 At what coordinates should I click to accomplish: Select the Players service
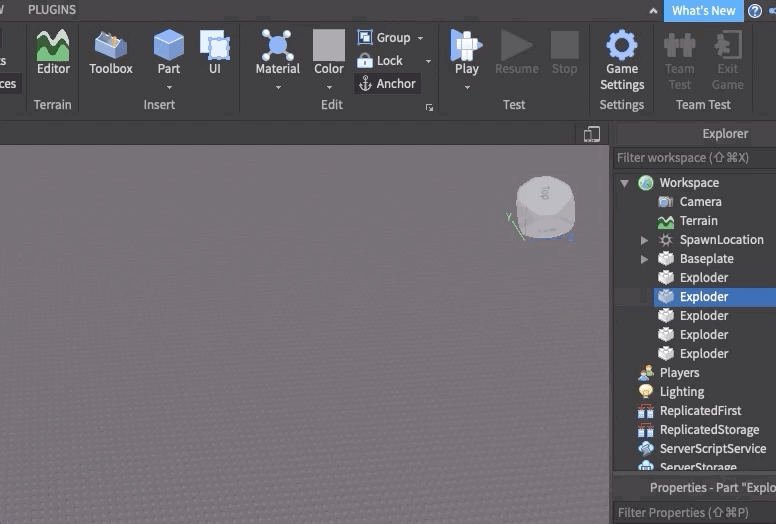(x=679, y=373)
